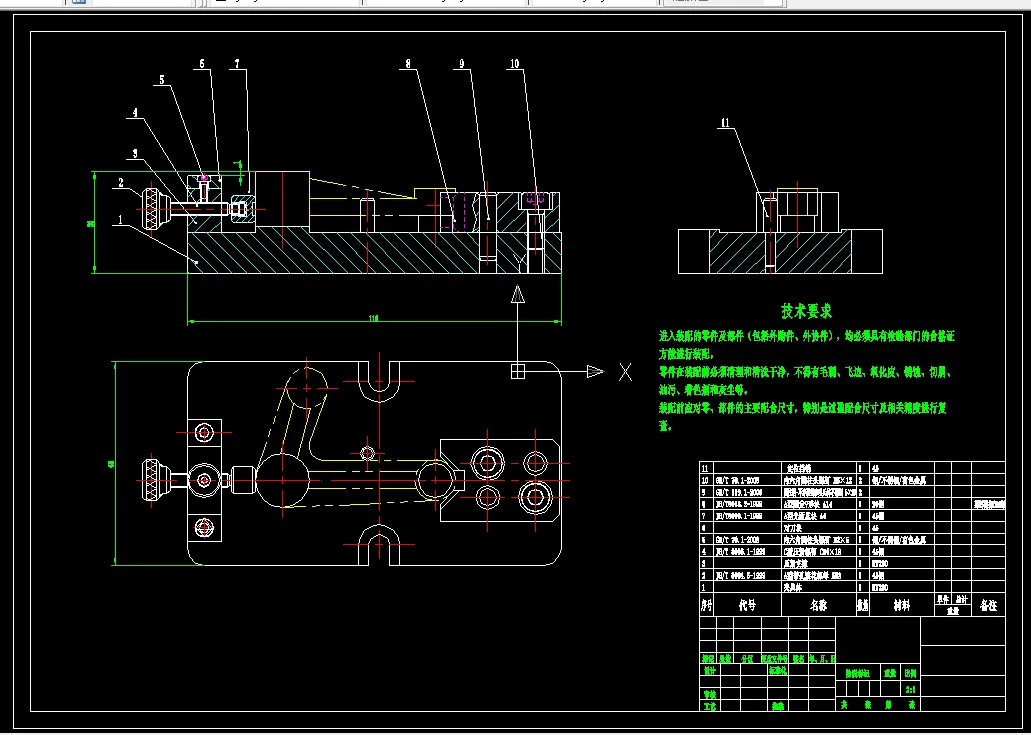Select the knurled knob labeled 2 in section view
Image resolution: width=1031 pixels, height=735 pixels.
coord(152,209)
